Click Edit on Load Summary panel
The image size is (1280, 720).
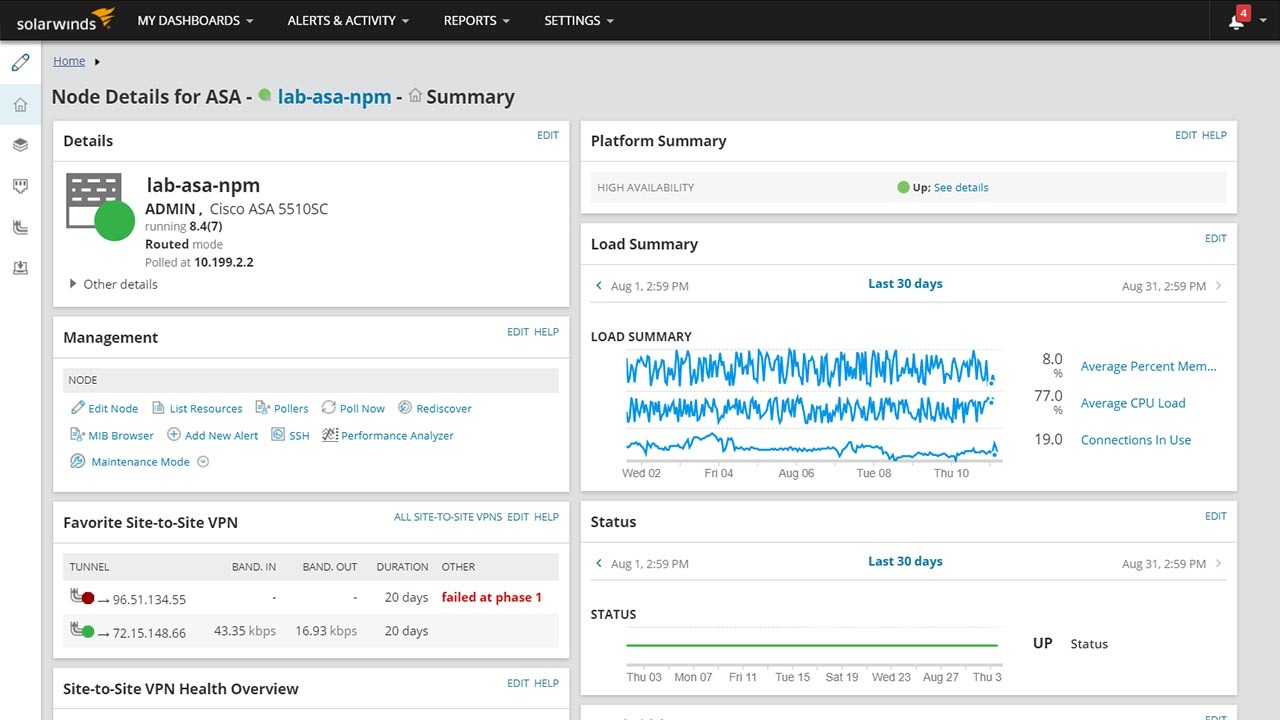(x=1216, y=239)
